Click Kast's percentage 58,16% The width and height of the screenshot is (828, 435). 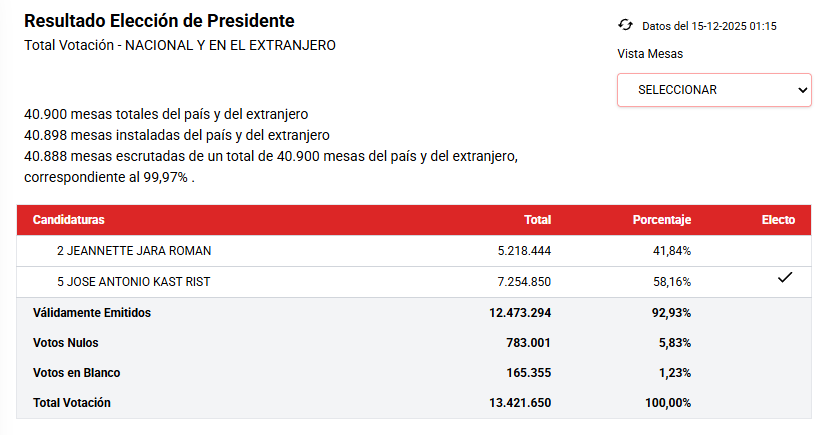coord(672,282)
